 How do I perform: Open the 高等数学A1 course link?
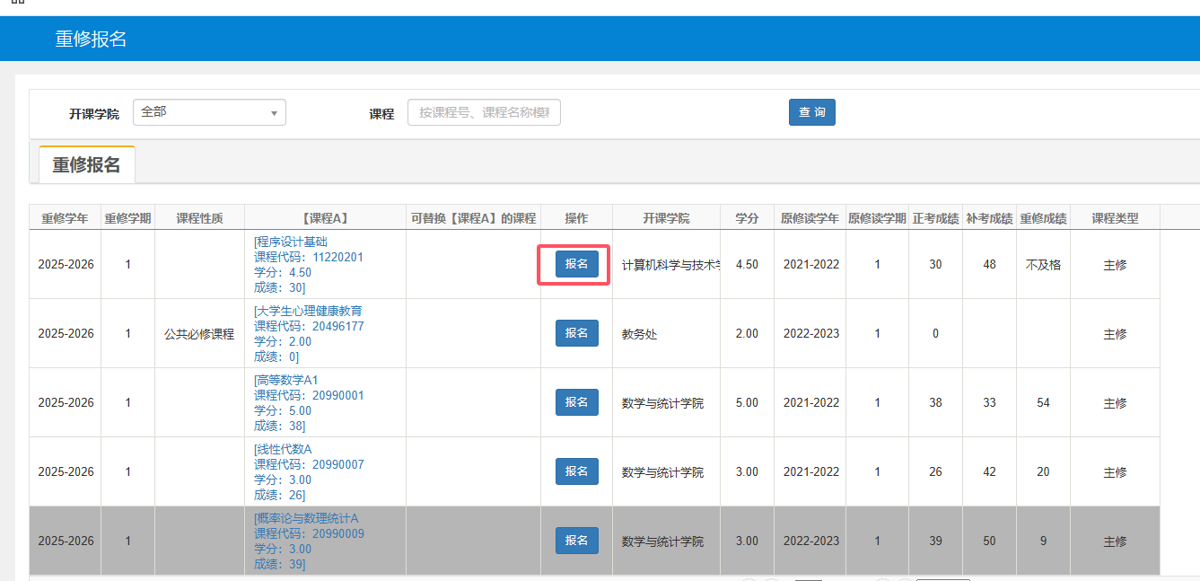coord(287,380)
